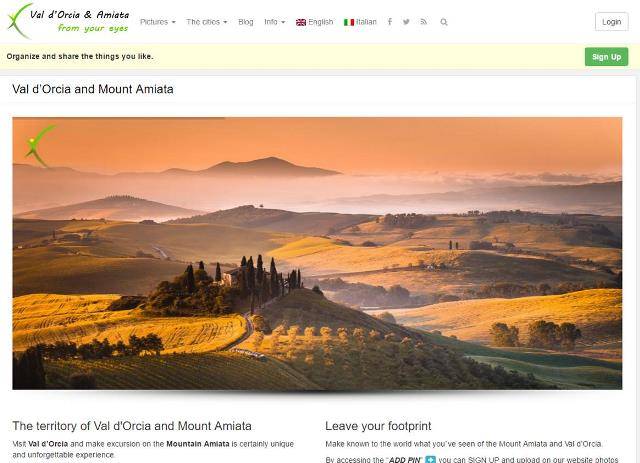Click the search magnifier icon
The height and width of the screenshot is (463, 640).
point(444,22)
